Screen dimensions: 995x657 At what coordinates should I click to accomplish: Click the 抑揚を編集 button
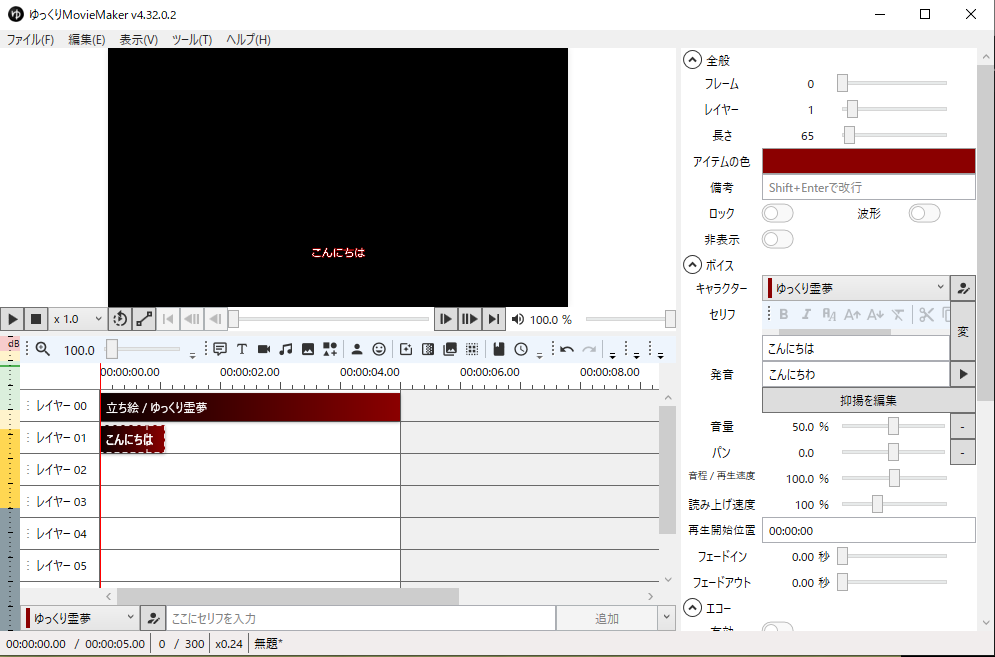tap(867, 400)
